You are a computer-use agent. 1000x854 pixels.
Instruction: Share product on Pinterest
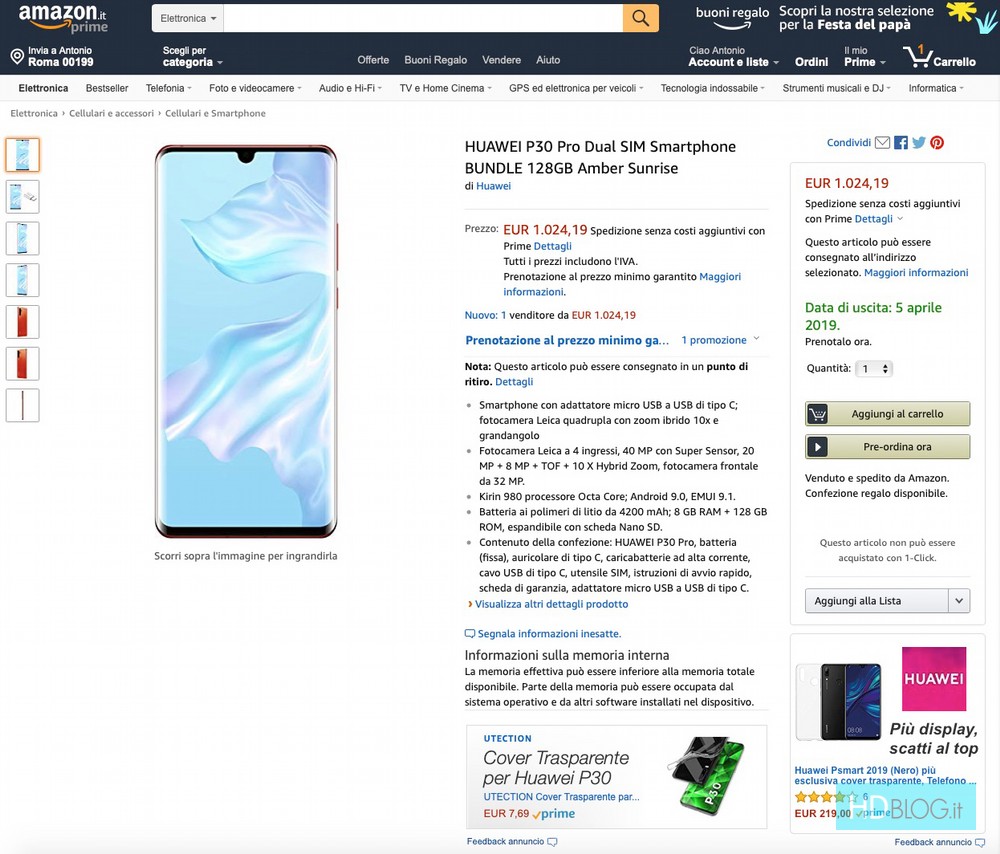tap(937, 143)
